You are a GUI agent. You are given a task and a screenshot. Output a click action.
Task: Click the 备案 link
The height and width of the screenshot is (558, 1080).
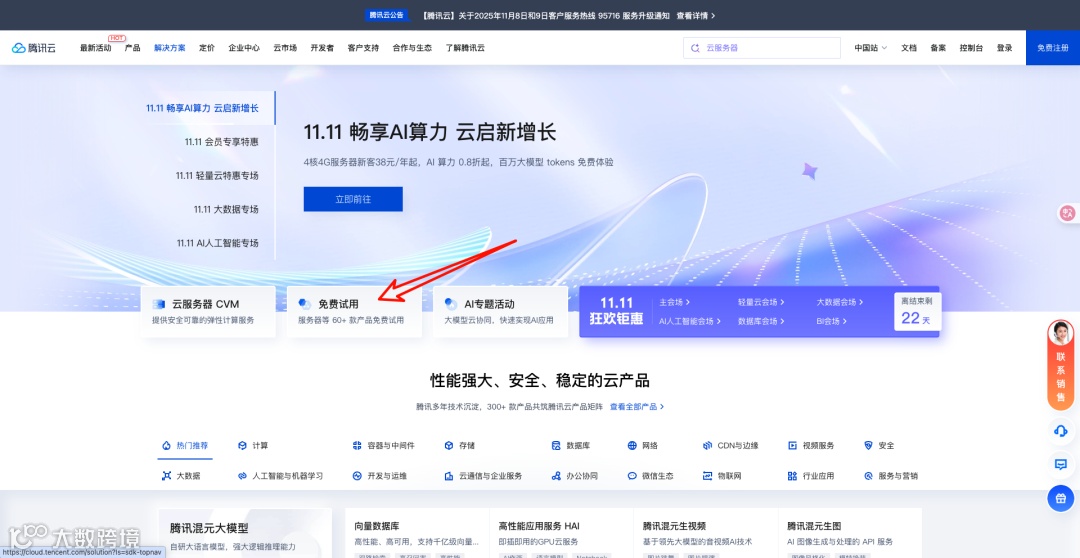pos(938,48)
